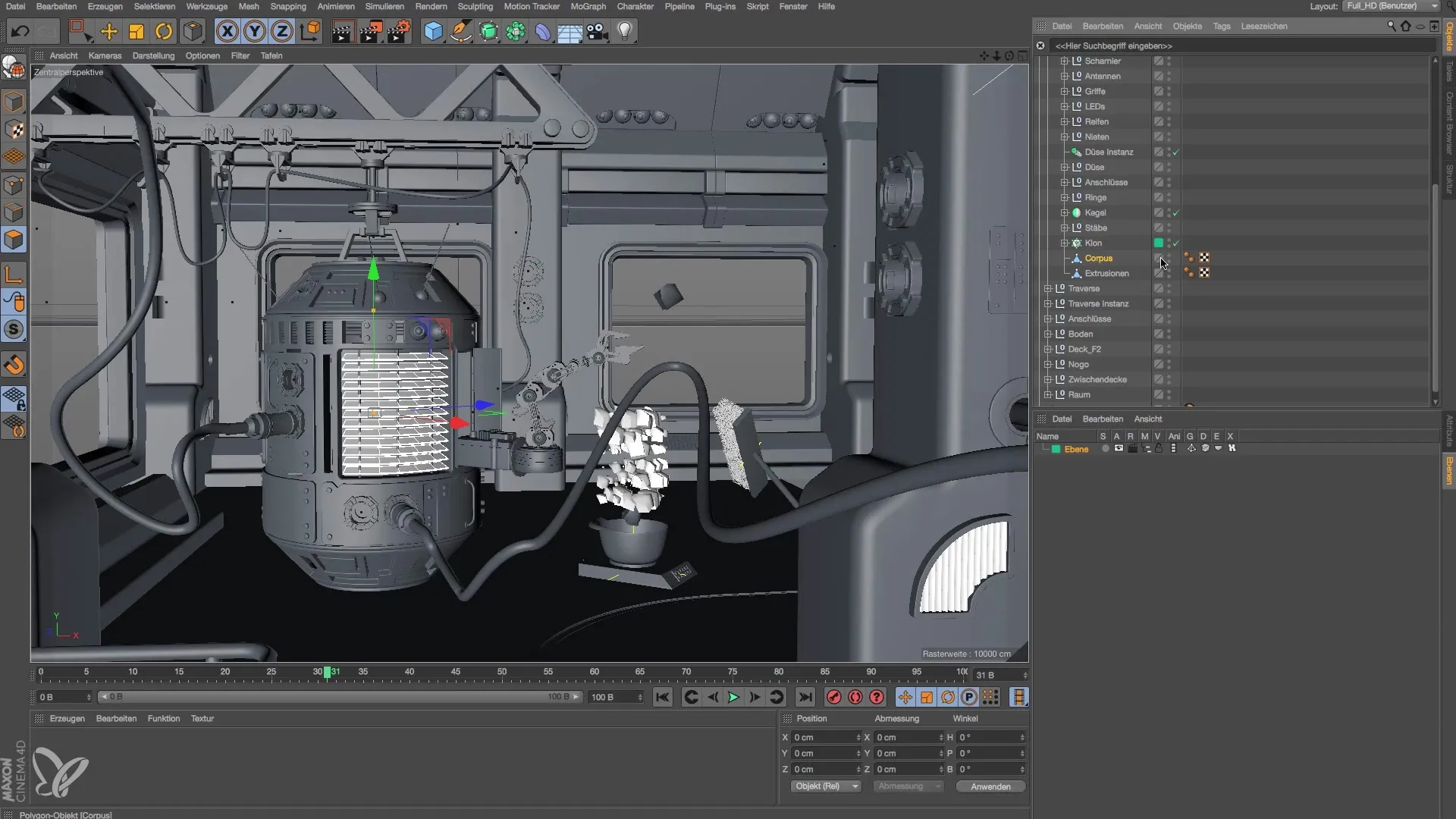Click the coordinate system icon

click(310, 32)
